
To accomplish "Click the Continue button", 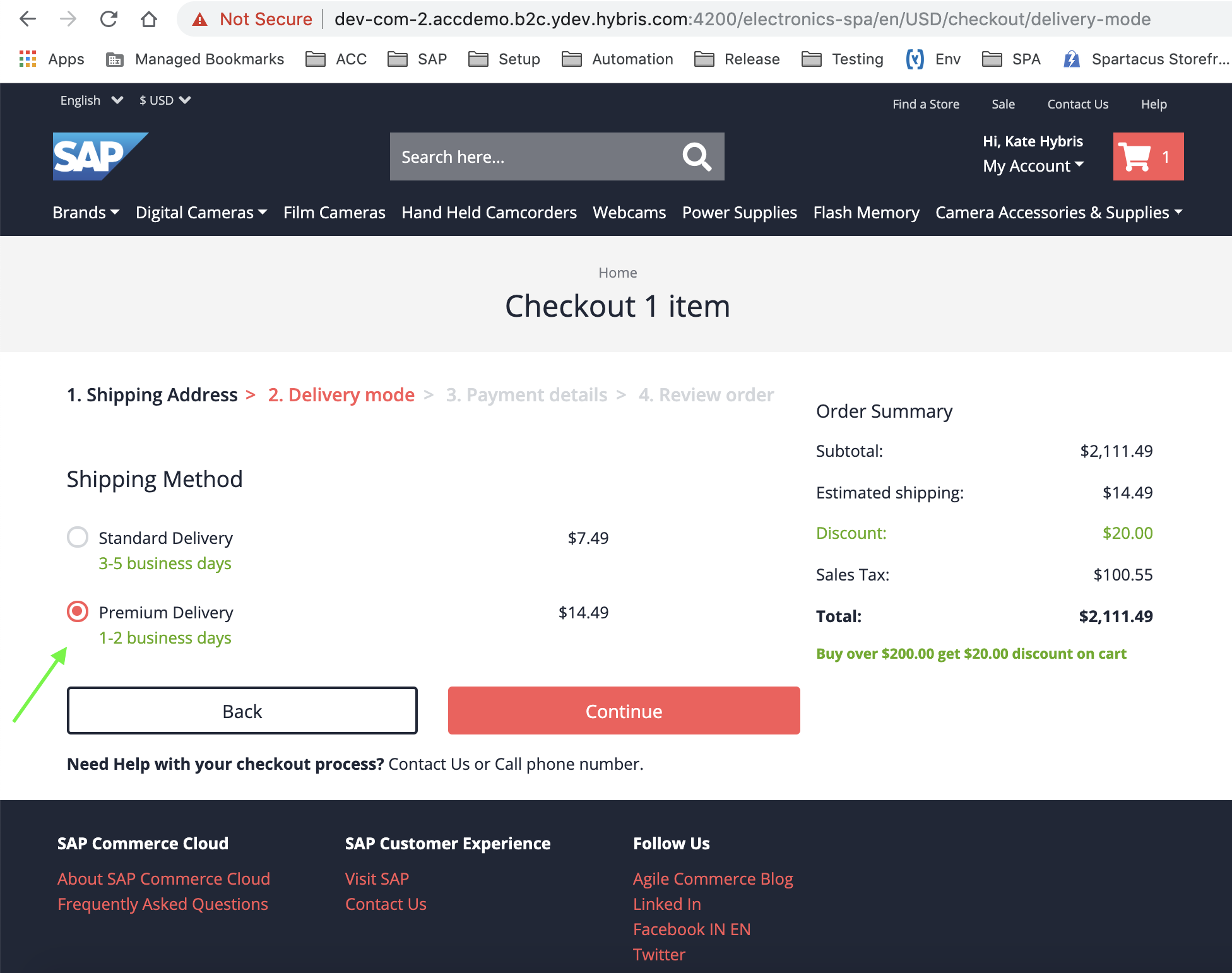I will click(x=624, y=711).
